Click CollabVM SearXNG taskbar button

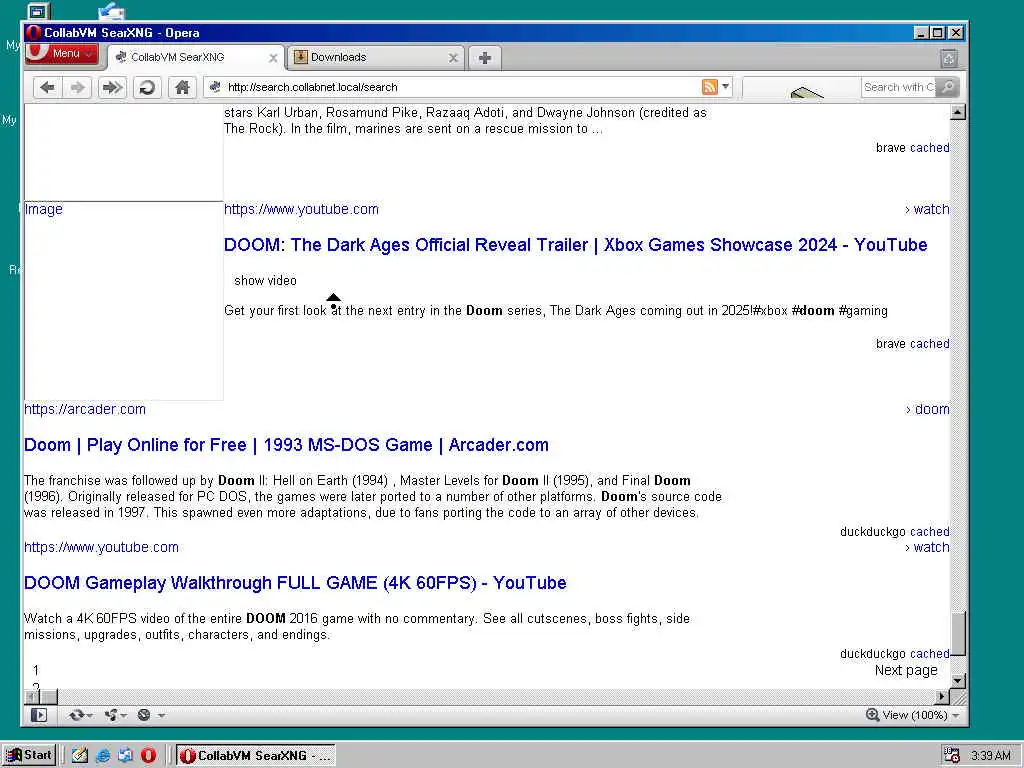point(255,756)
